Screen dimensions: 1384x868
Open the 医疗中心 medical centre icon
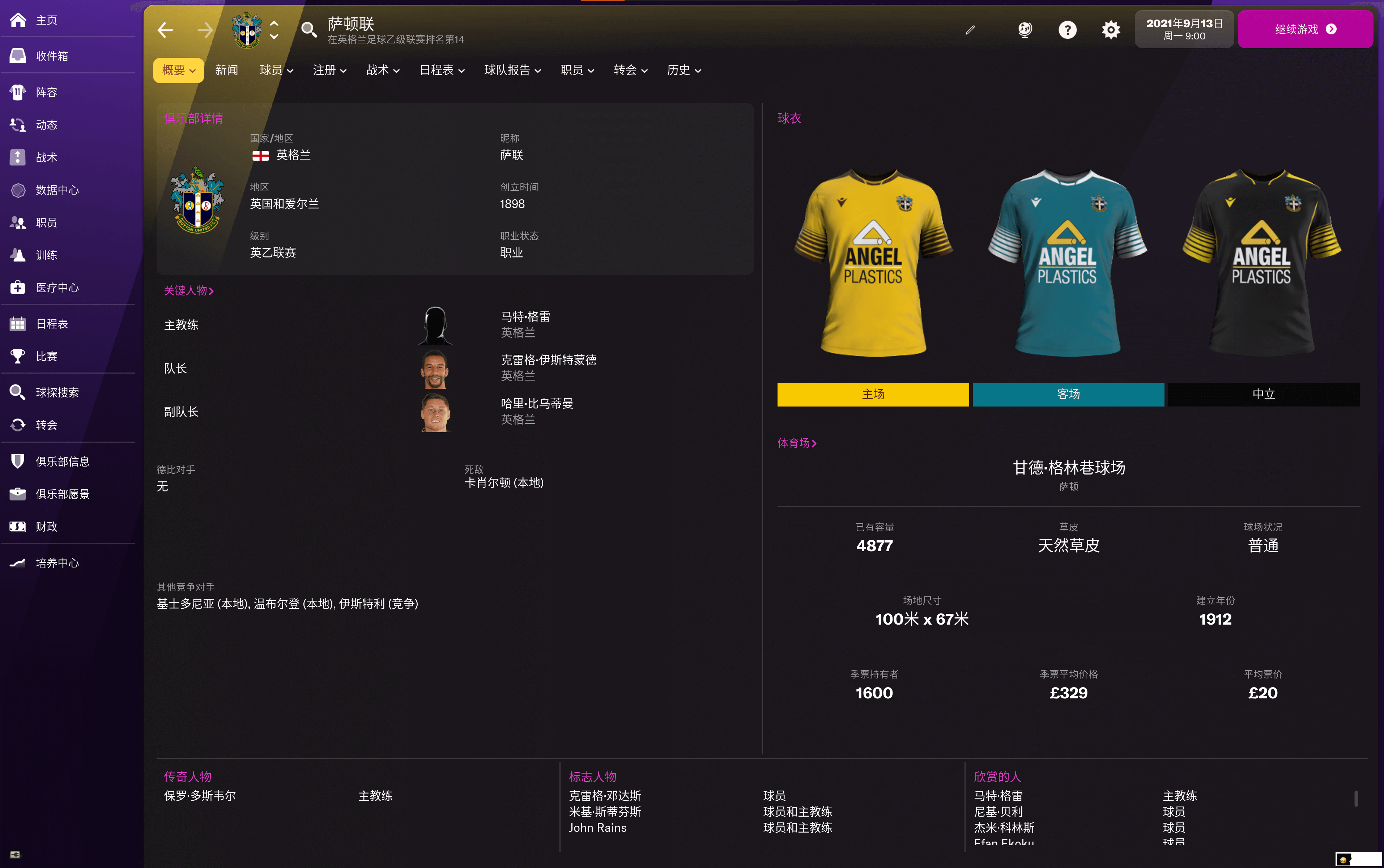coord(18,288)
